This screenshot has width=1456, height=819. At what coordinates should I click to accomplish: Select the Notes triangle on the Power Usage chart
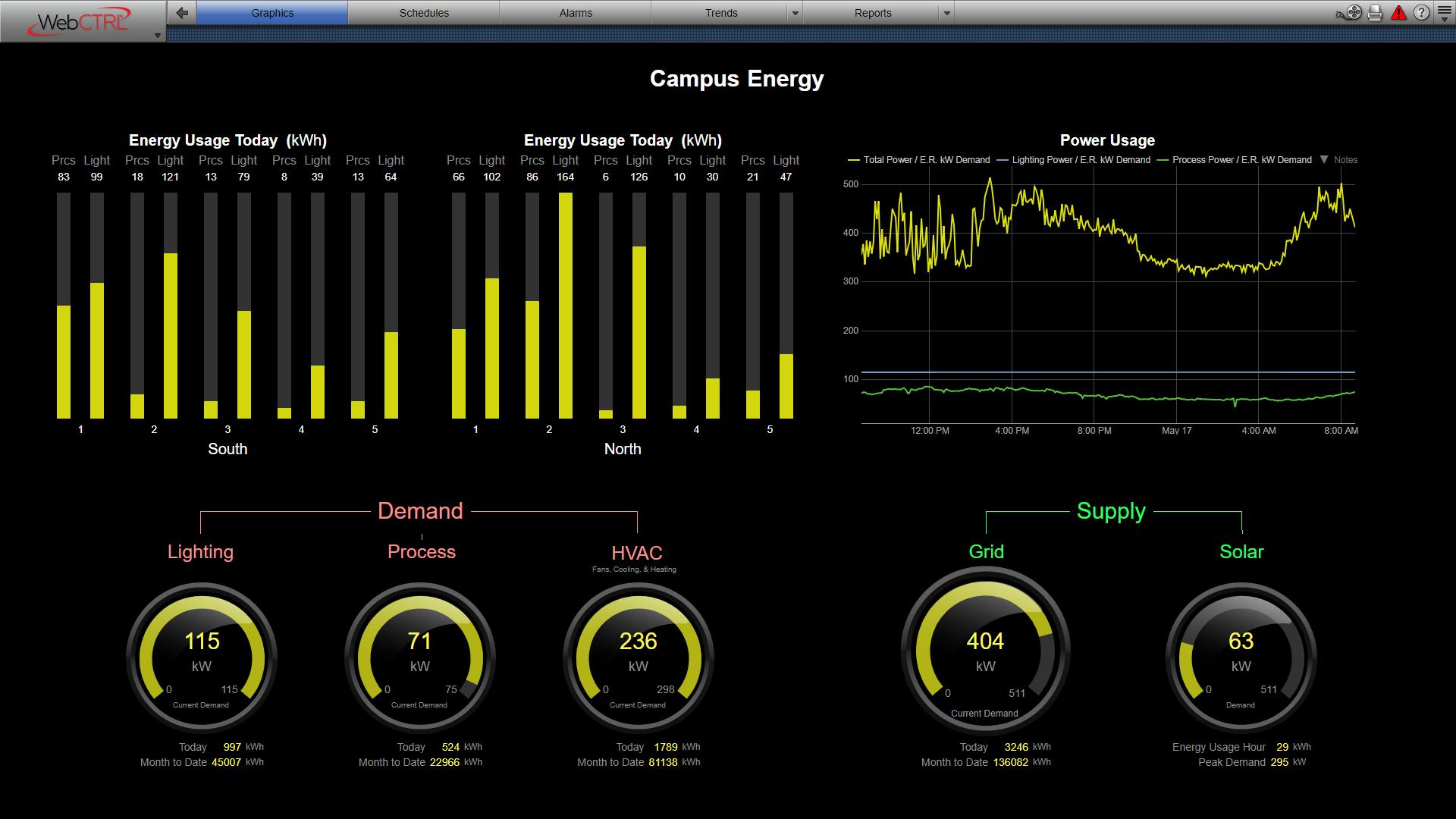(x=1325, y=160)
